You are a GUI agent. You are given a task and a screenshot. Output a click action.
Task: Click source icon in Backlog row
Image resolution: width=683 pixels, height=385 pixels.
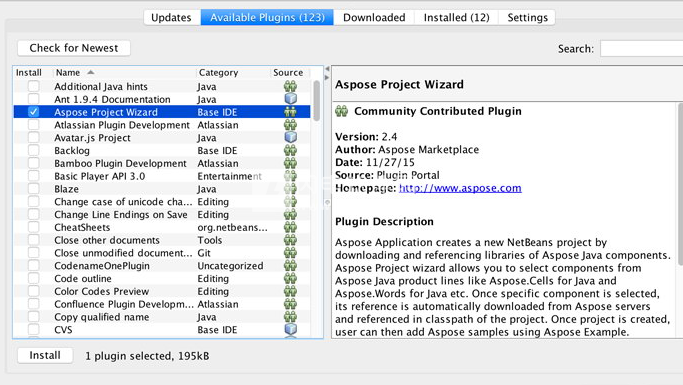coord(291,150)
